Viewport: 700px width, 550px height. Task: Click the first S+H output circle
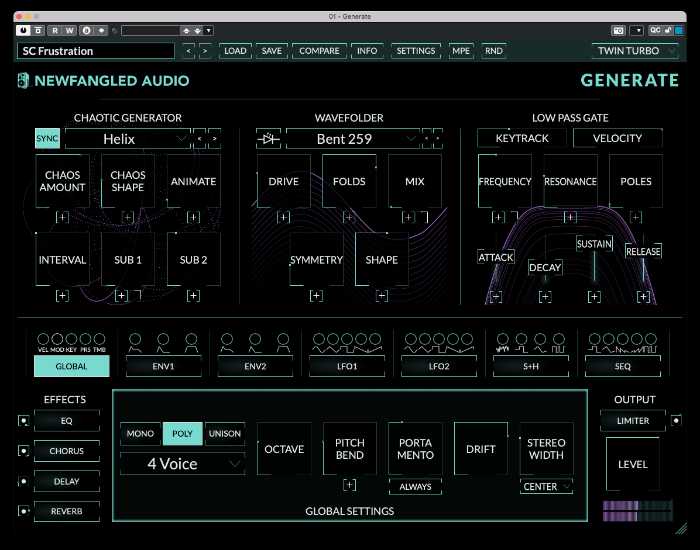[503, 339]
